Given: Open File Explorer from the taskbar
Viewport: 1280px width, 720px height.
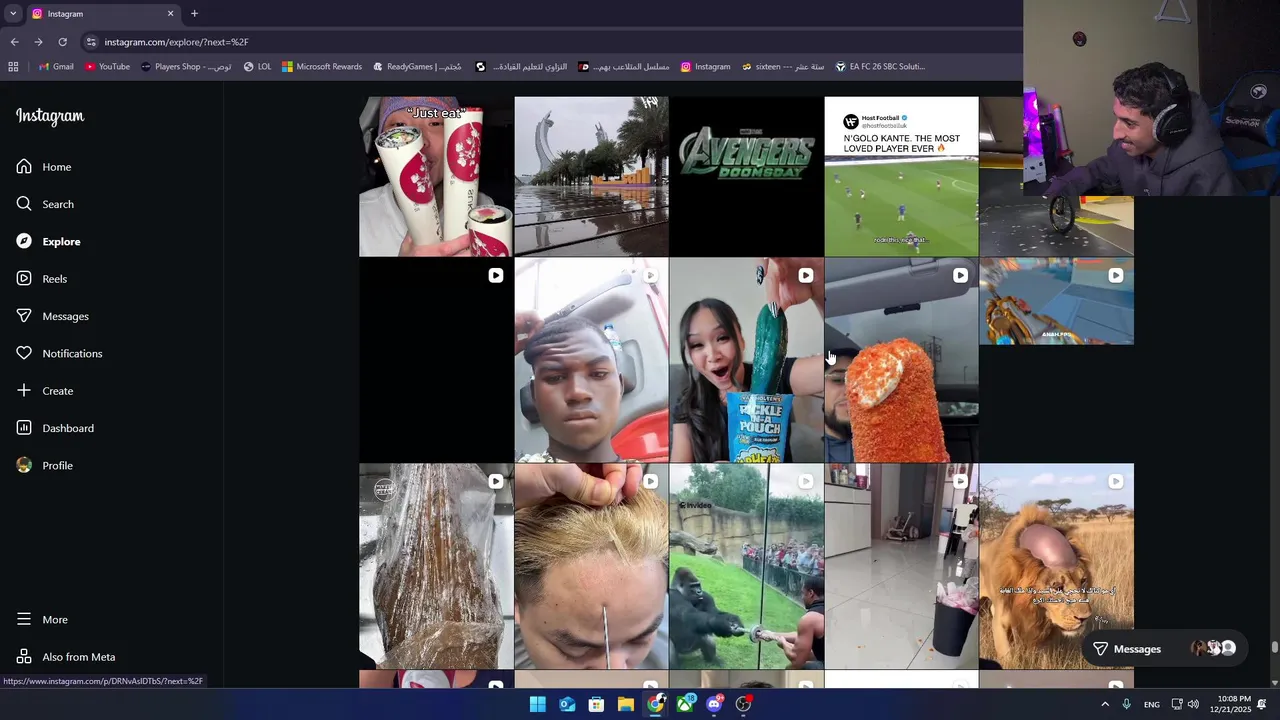Looking at the screenshot, I should click(625, 704).
